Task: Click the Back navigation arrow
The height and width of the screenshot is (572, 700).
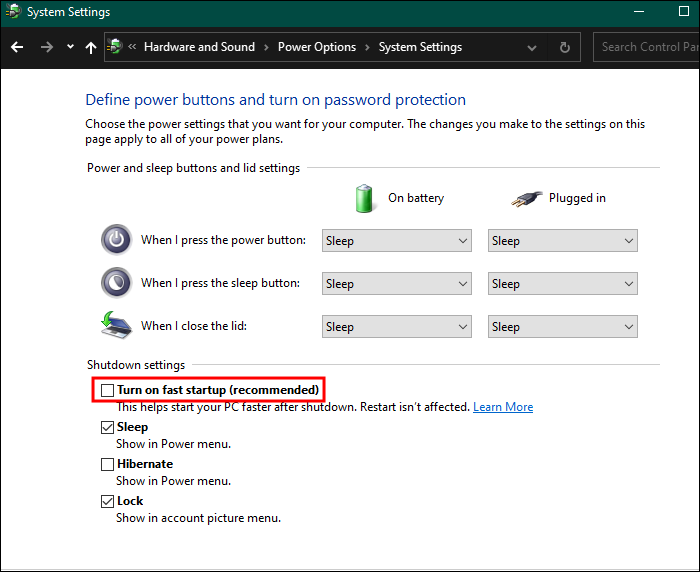Action: 17,47
